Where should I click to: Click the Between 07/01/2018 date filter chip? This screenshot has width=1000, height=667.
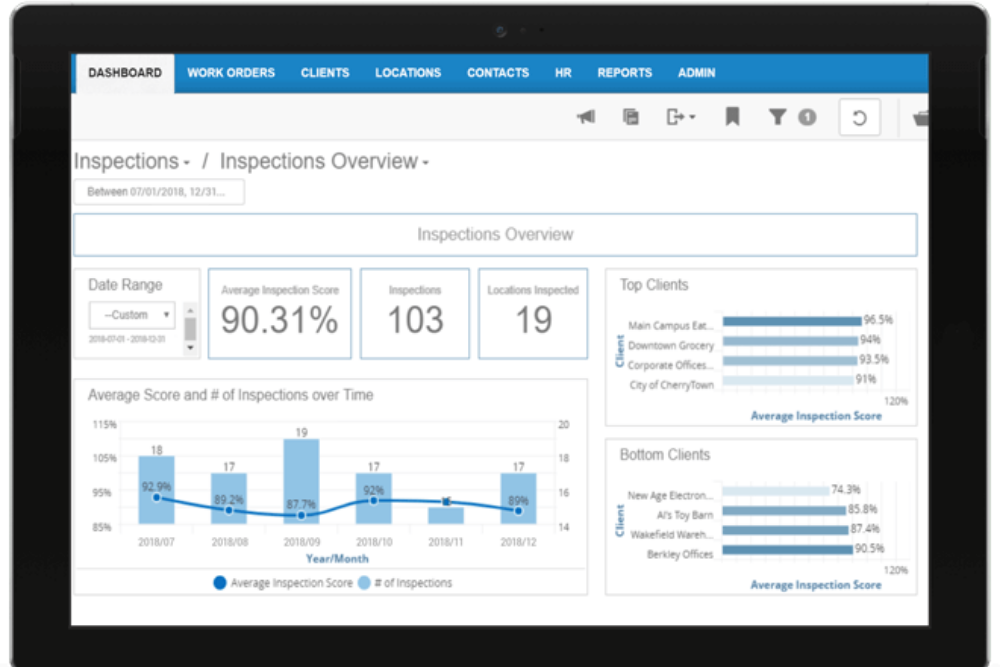(x=159, y=192)
